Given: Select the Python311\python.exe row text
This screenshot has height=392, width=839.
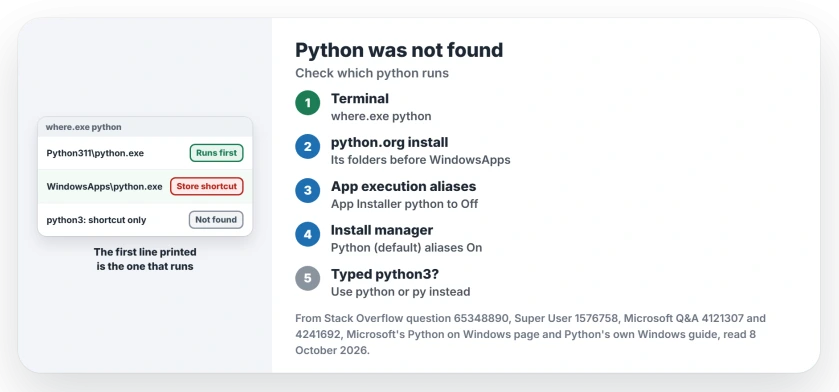Looking at the screenshot, I should pos(95,153).
